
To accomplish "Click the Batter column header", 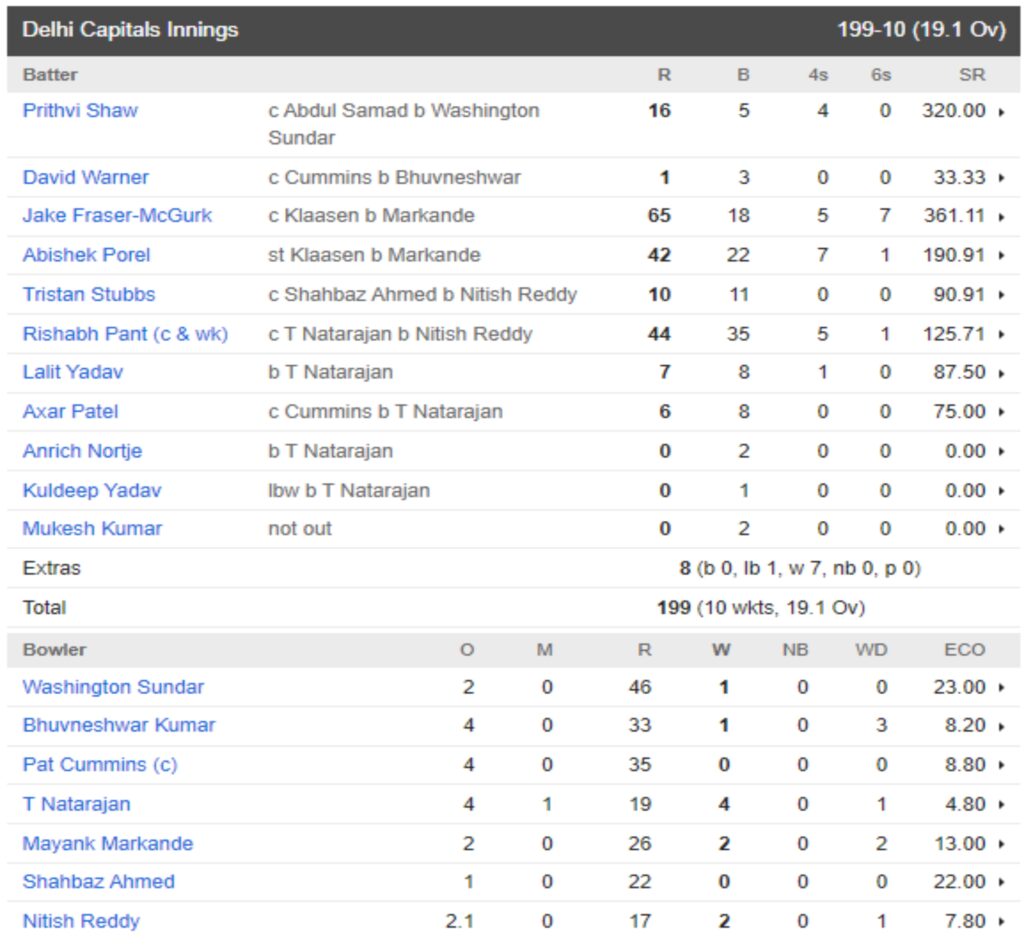I will [x=50, y=74].
